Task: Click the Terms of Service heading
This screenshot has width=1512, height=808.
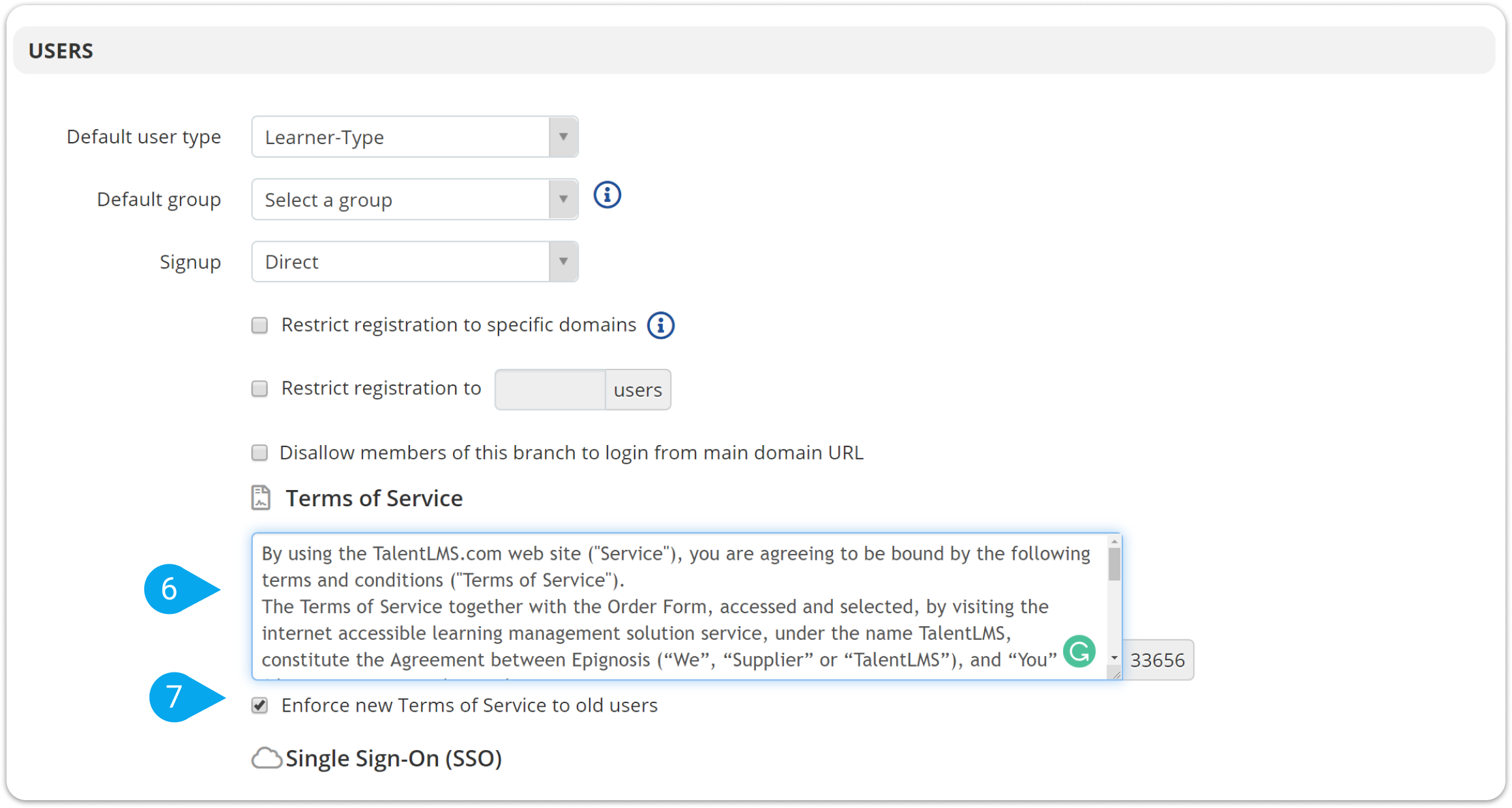Action: coord(374,498)
